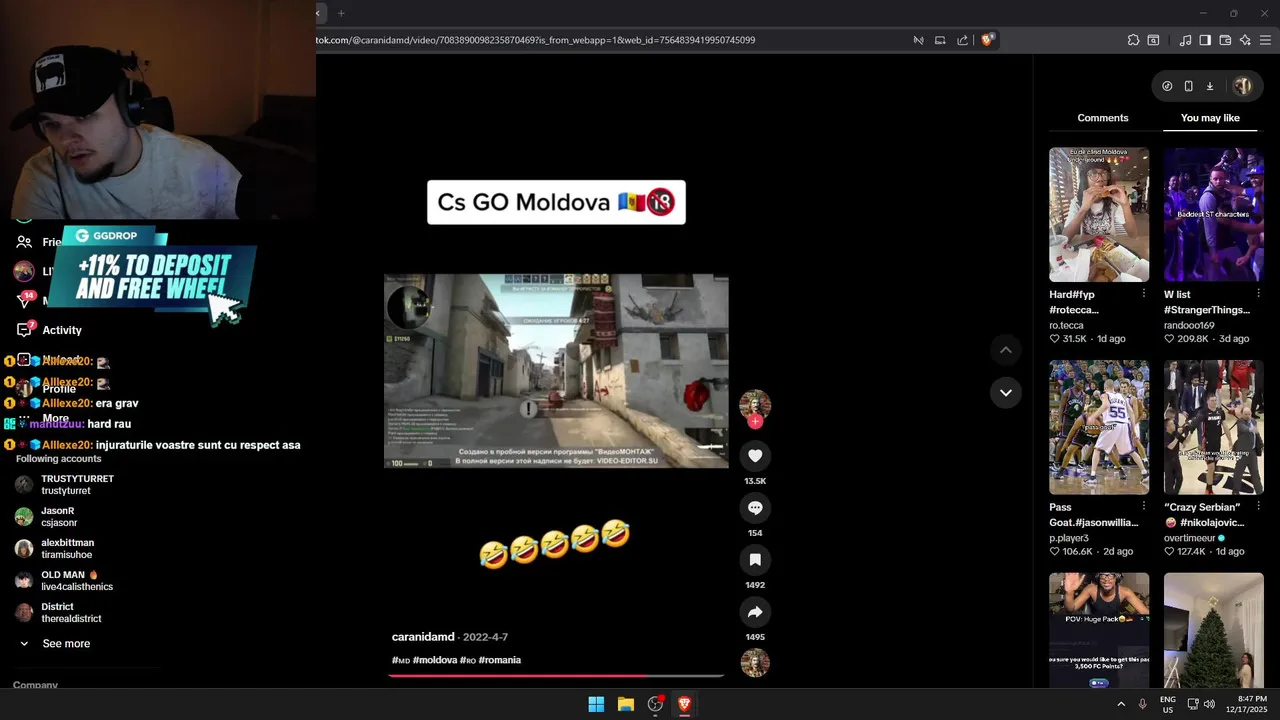The height and width of the screenshot is (720, 1280).
Task: Open the Brave playlist music note icon
Action: 1185,40
